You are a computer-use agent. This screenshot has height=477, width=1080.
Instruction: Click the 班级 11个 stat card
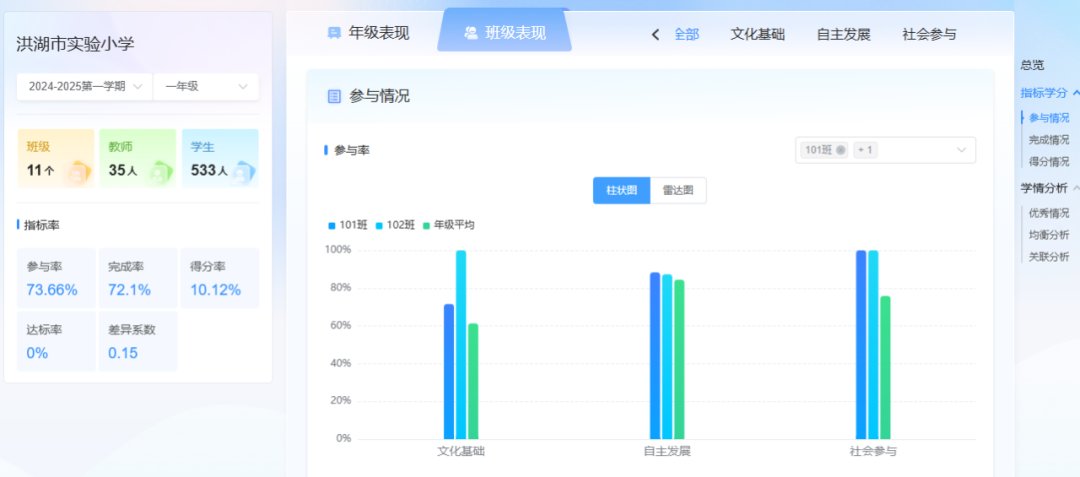[56, 158]
